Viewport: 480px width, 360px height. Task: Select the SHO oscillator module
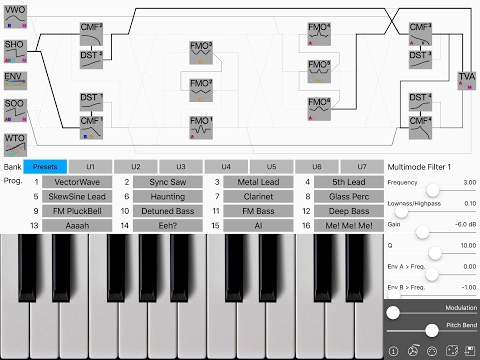[15, 51]
